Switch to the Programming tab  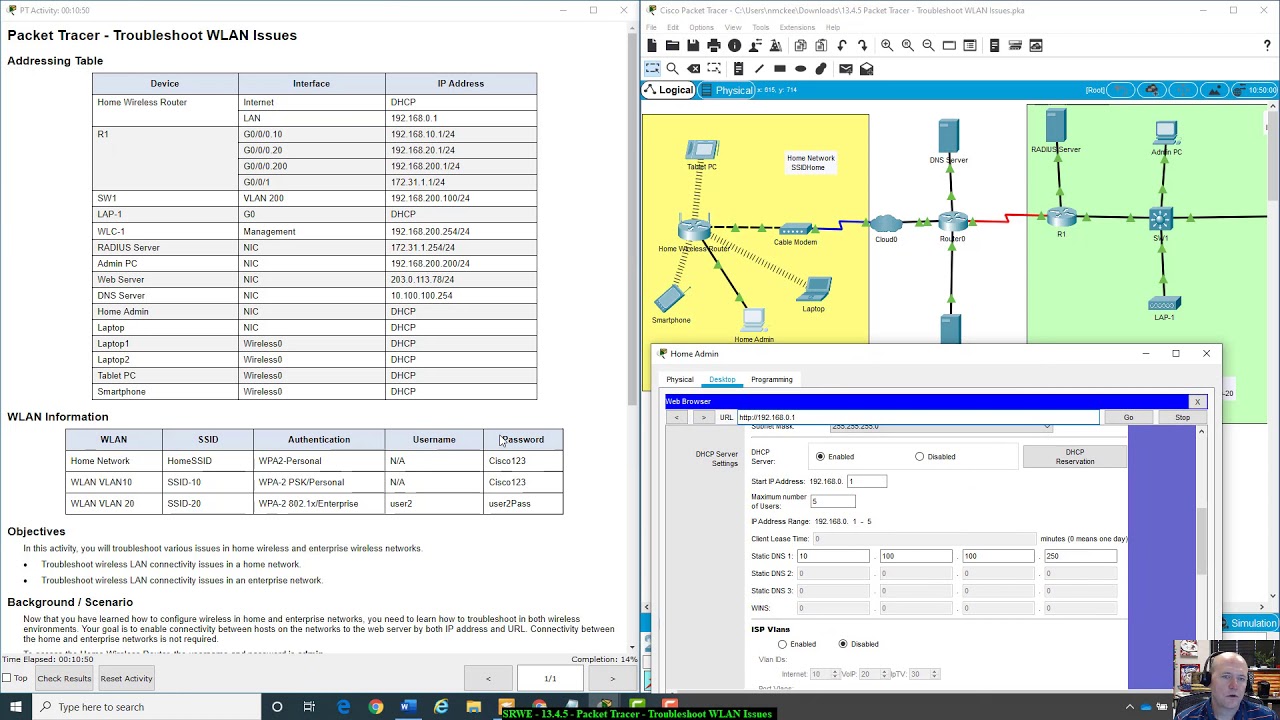(x=771, y=379)
